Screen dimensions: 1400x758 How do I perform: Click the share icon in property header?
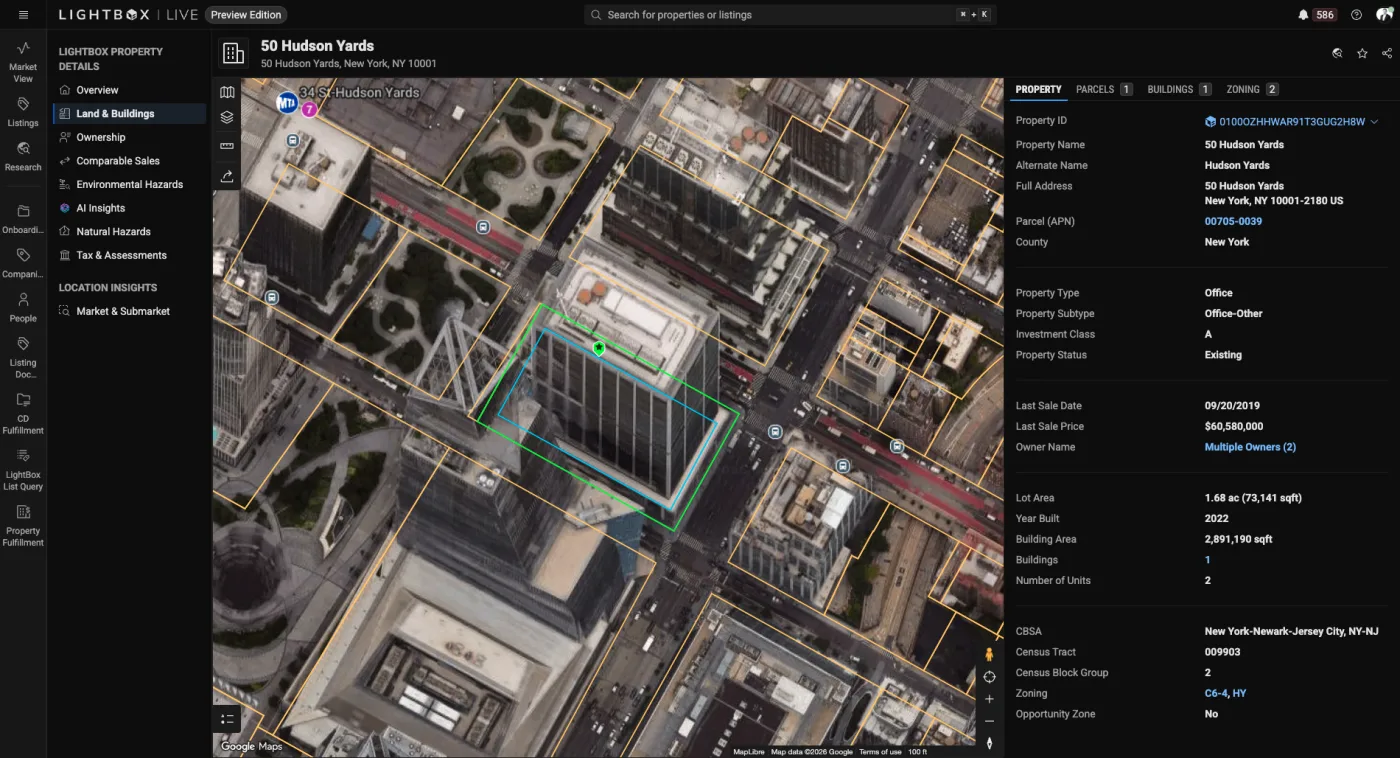coord(1386,53)
